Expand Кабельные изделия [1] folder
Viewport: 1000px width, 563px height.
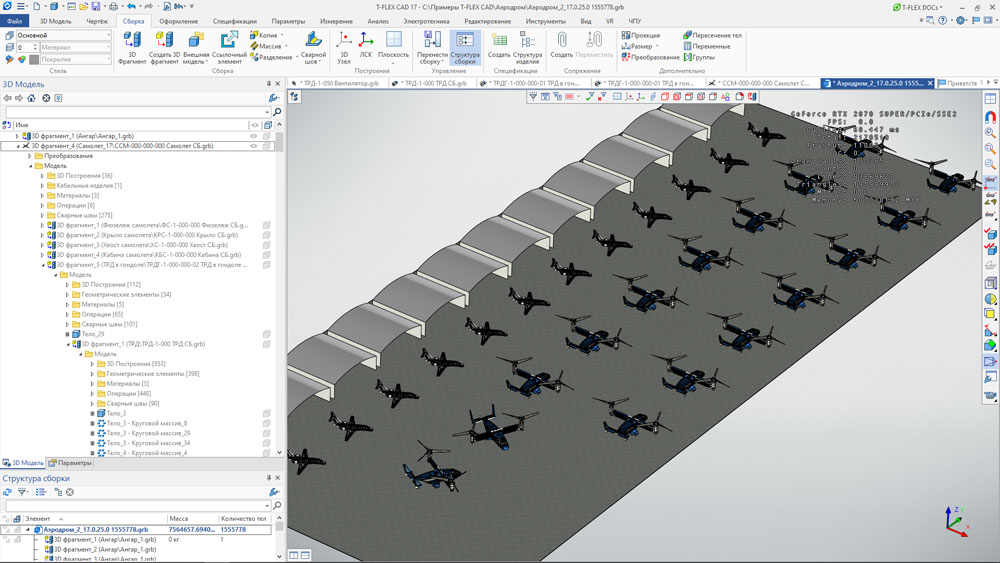point(43,186)
